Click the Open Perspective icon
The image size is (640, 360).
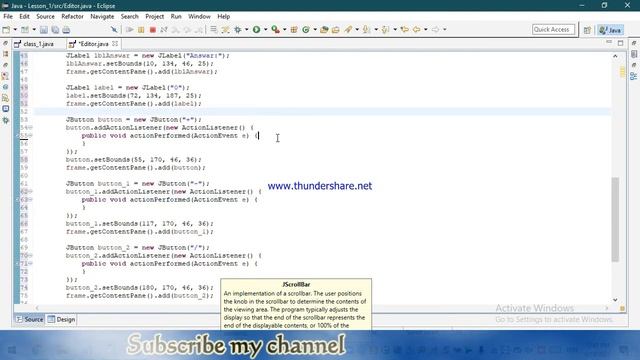587,30
